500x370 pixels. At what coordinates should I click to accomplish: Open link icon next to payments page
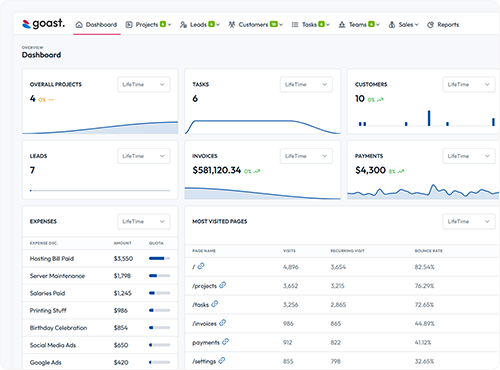tap(225, 342)
